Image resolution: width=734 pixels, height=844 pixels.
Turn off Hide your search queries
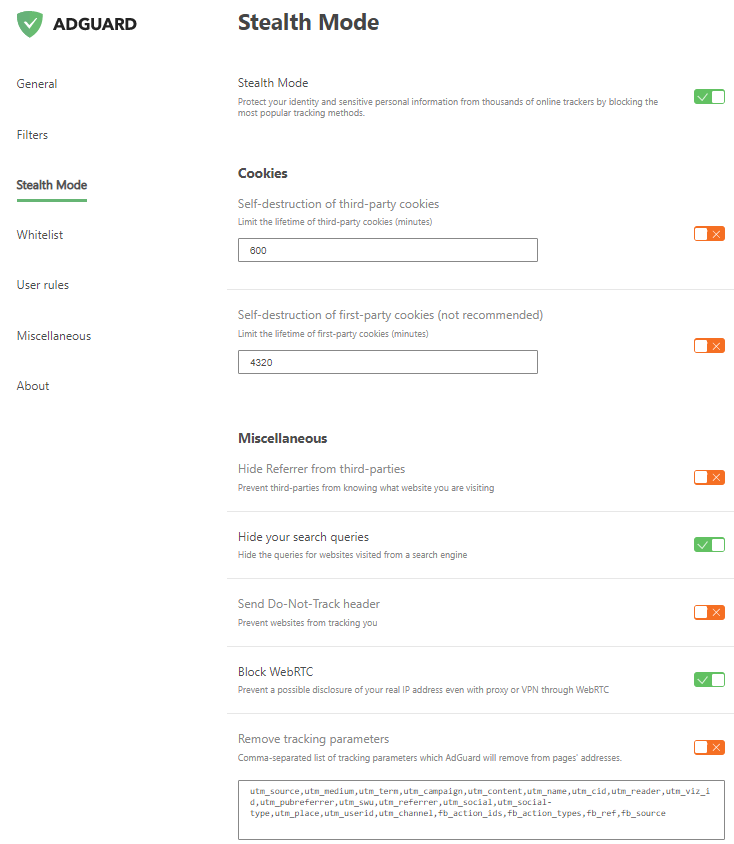[x=709, y=545]
